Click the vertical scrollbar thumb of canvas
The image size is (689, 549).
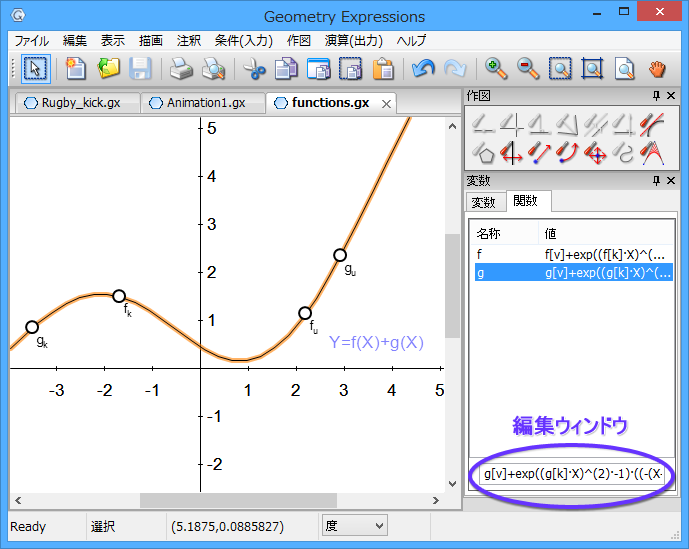452,286
